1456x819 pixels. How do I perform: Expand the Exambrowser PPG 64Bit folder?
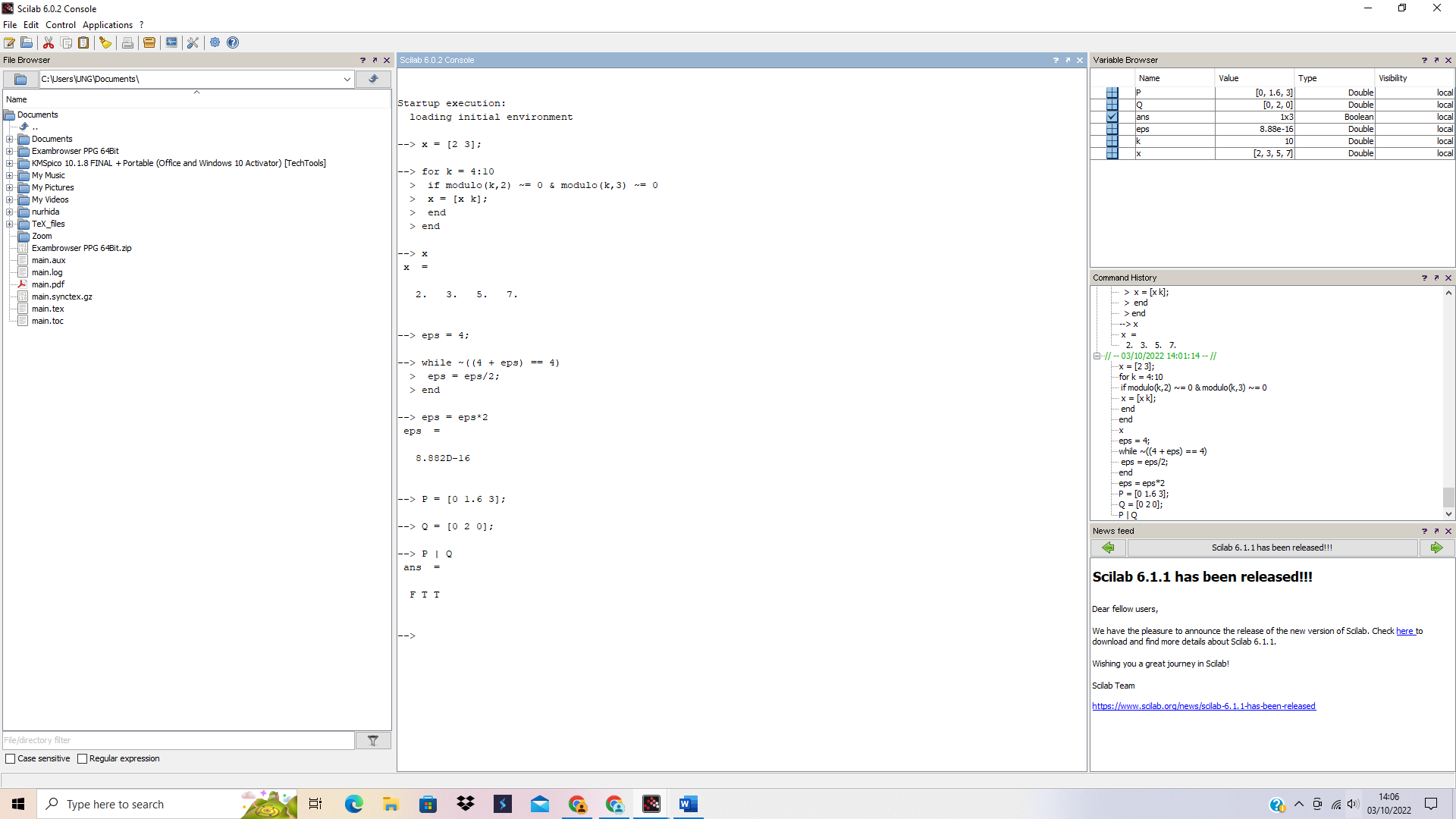(x=9, y=151)
